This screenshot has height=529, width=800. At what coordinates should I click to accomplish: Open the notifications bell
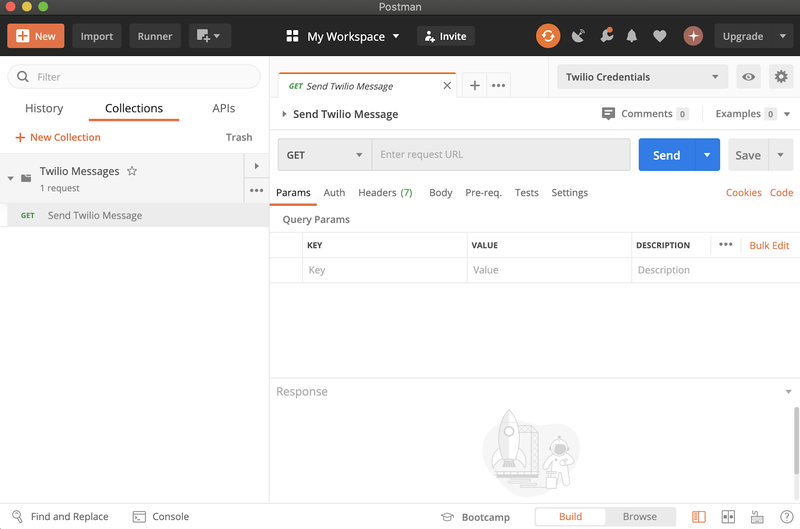tap(632, 36)
